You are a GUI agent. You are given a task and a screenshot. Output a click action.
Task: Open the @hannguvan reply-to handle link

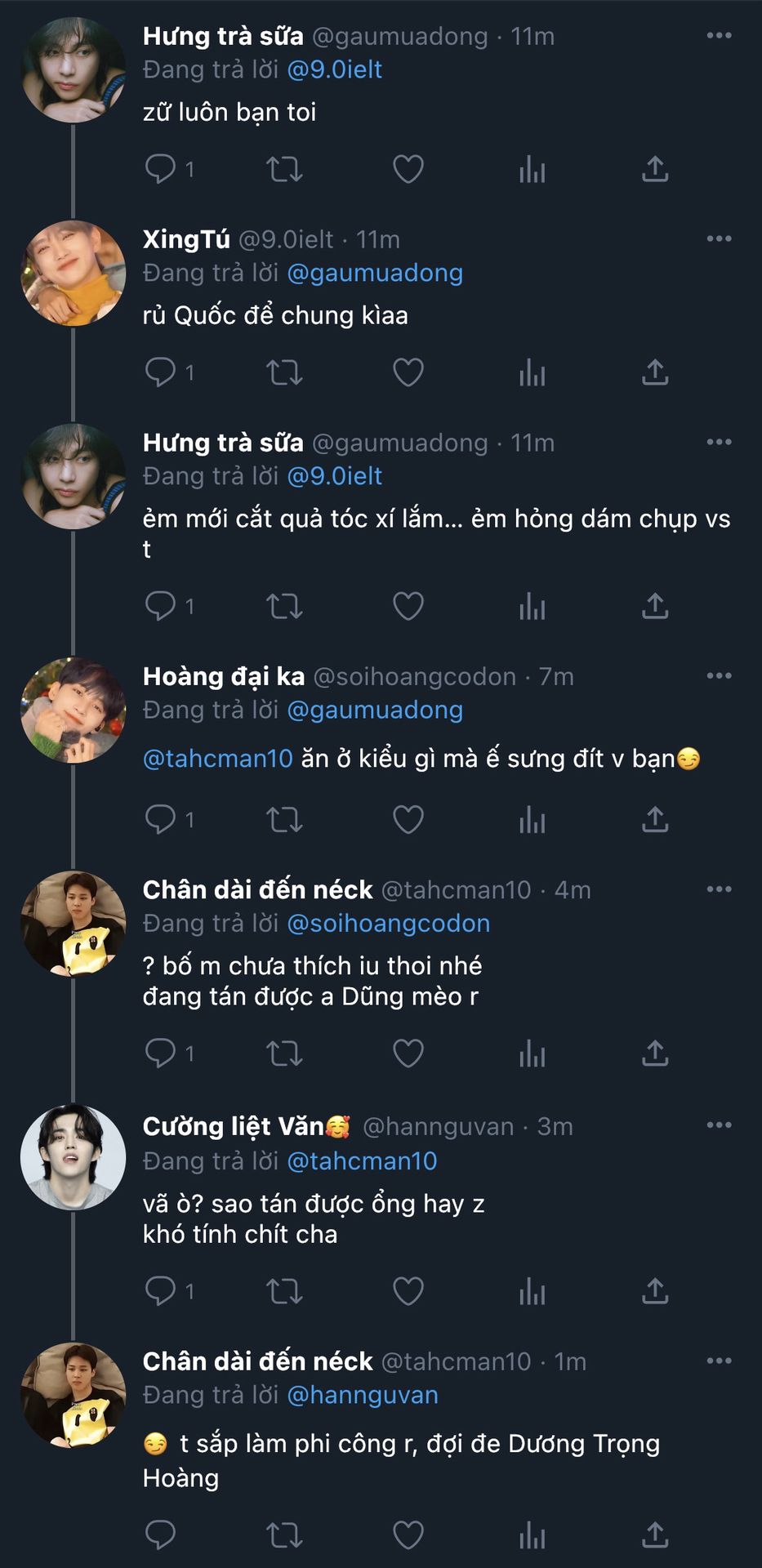[x=363, y=1395]
